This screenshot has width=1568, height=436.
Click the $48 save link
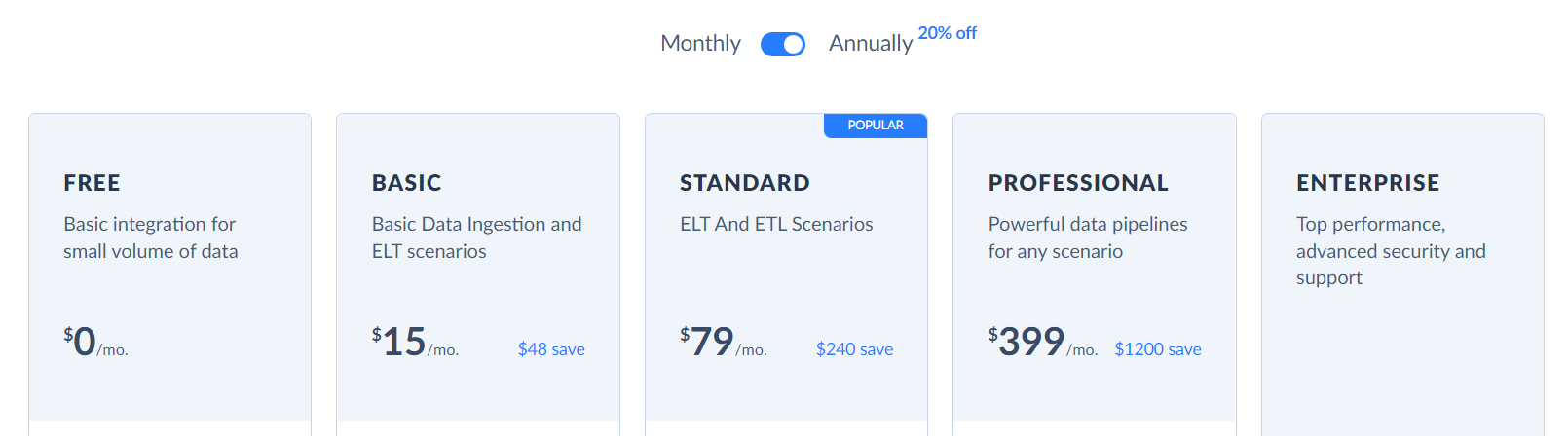point(551,349)
